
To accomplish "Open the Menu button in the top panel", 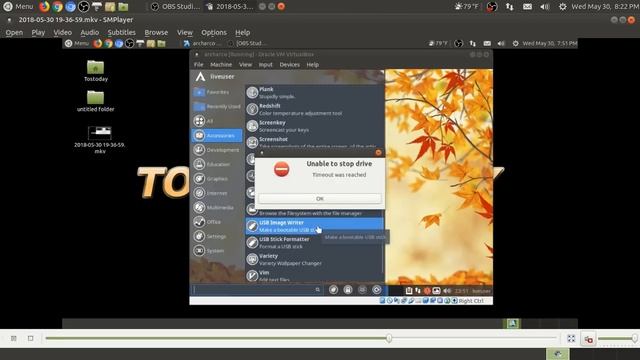I will pos(18,7).
